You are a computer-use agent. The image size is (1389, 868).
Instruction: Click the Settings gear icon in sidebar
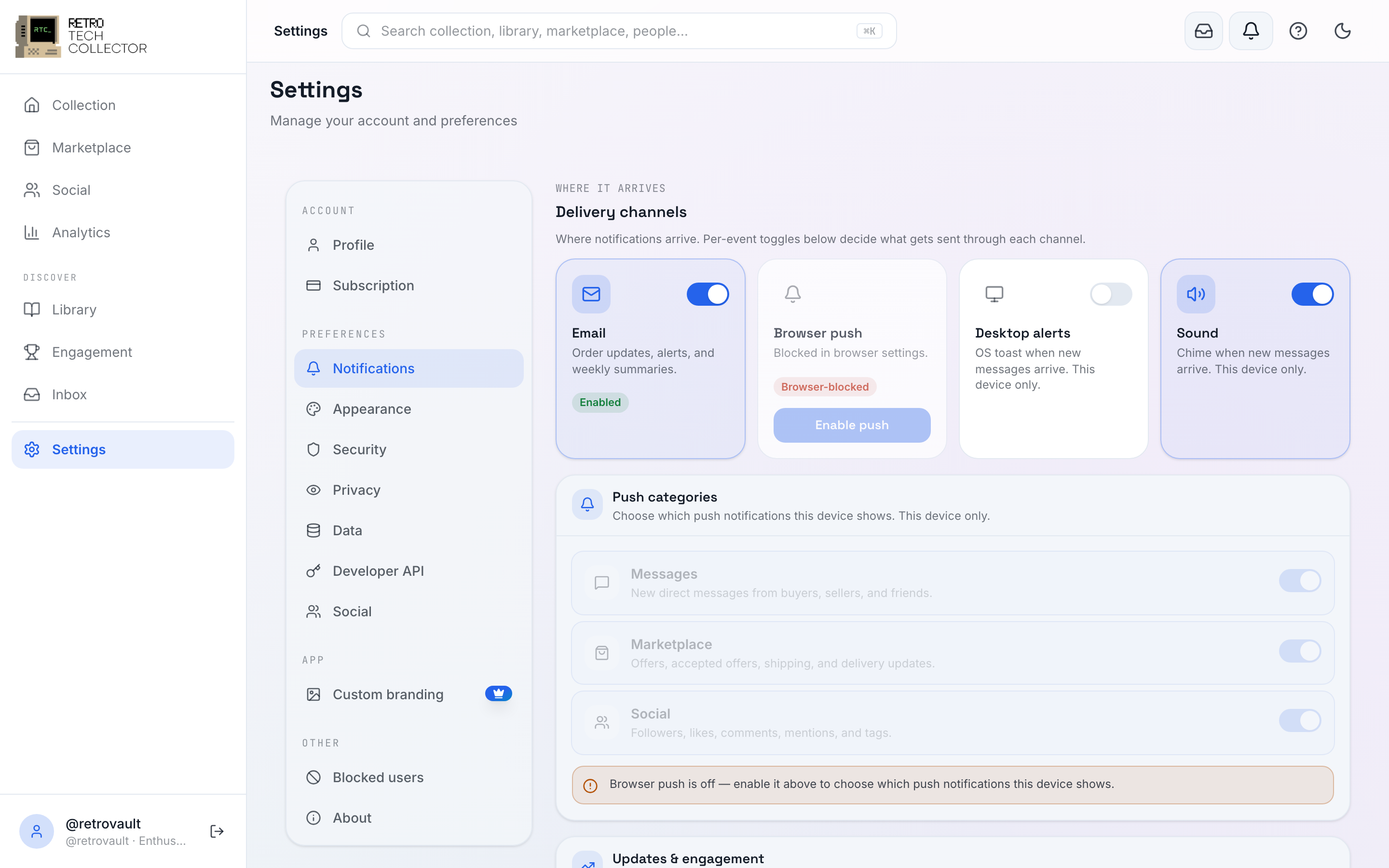[31, 449]
